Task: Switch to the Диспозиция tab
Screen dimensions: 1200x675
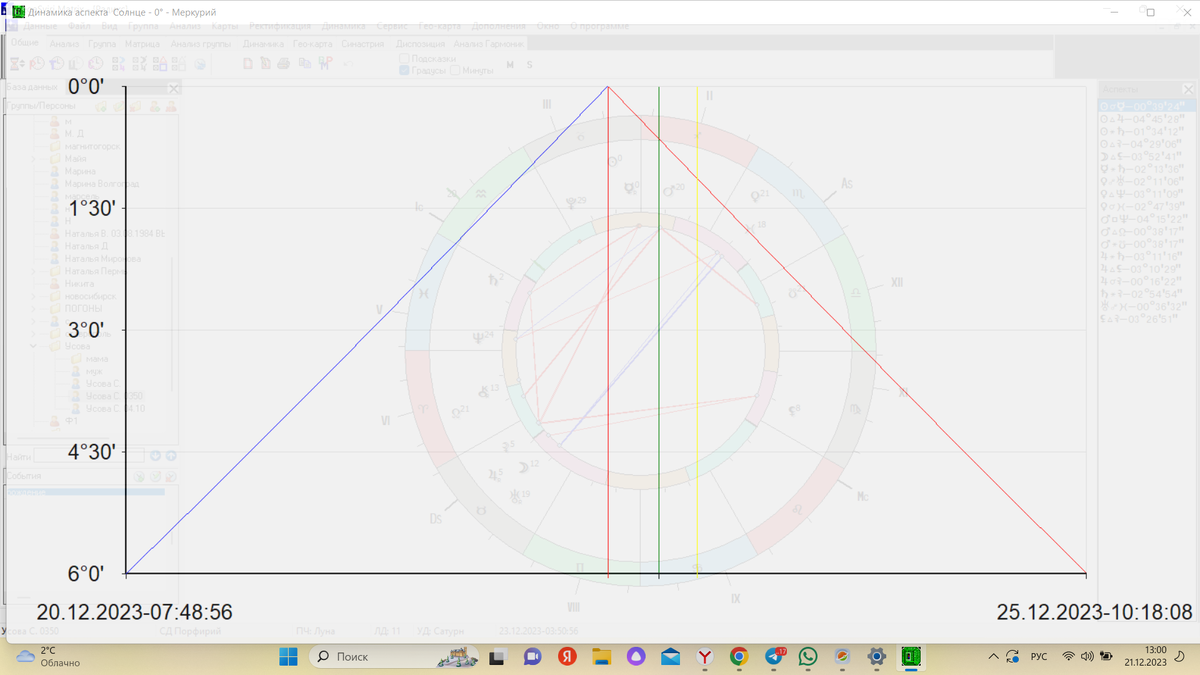Action: [420, 44]
